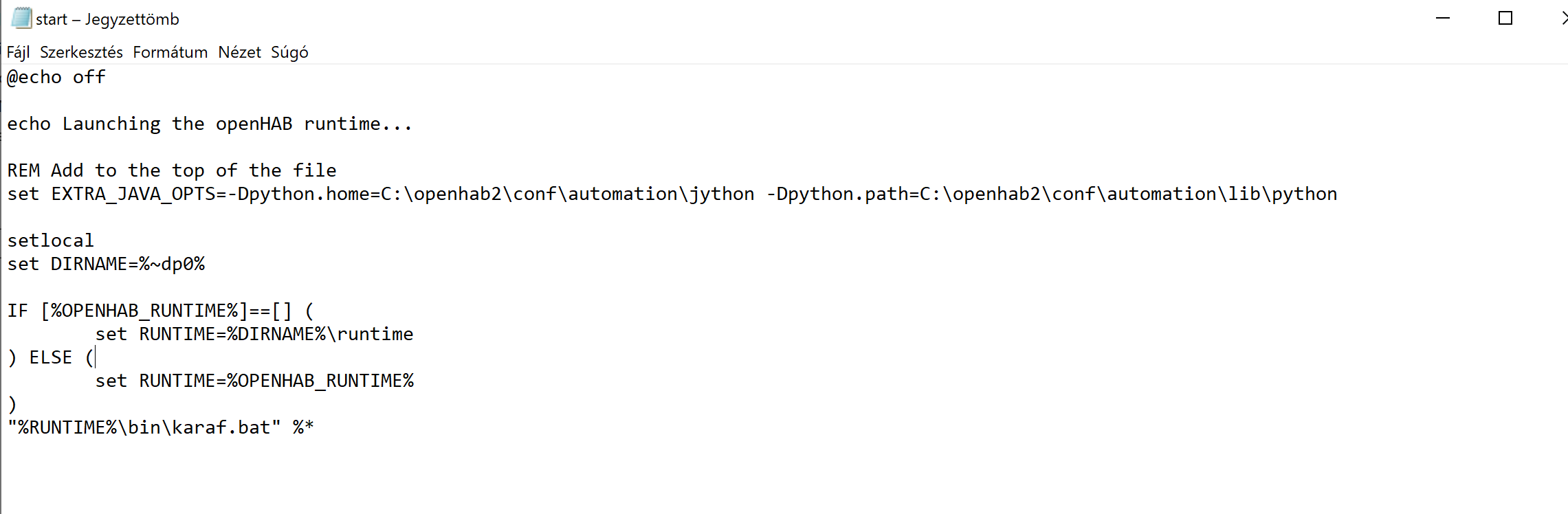The width and height of the screenshot is (1568, 514).
Task: Click the 'set RUNTIME=%DIRNAME%\runtime' line
Action: coord(254,334)
